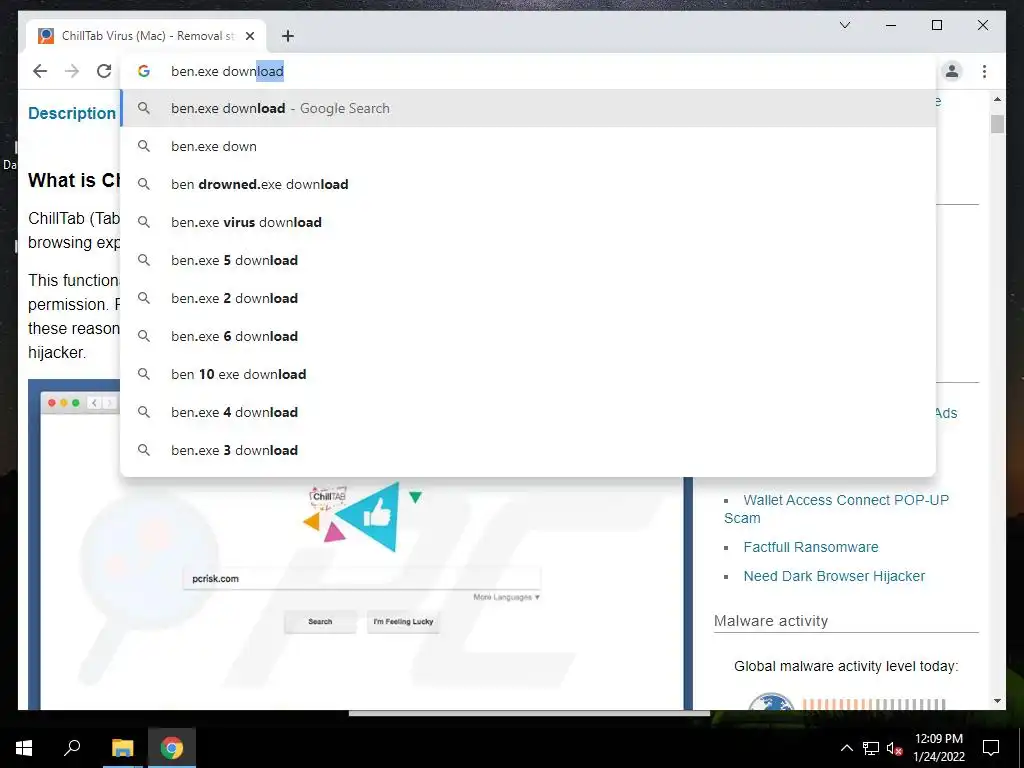
Task: Select 'ben.exe virus download' suggestion
Action: point(528,222)
